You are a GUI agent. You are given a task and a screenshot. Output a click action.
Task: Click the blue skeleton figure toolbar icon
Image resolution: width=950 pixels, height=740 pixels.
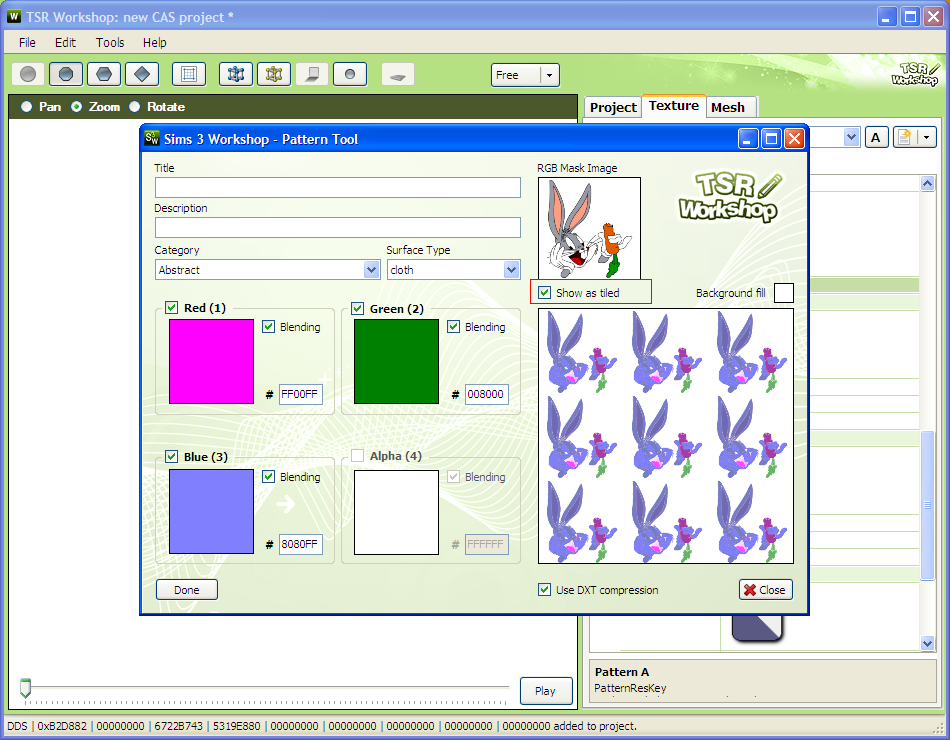[236, 75]
